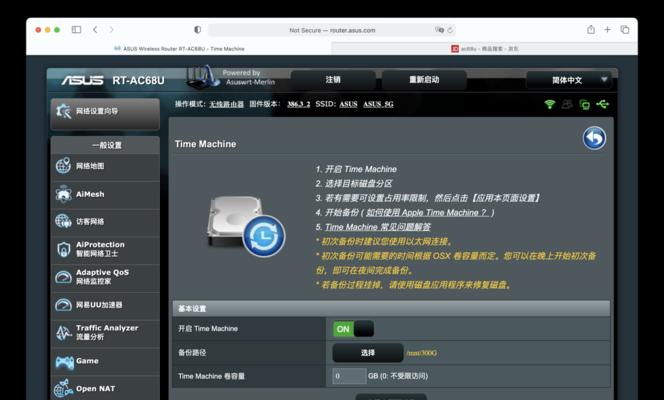This screenshot has width=664, height=400.
Task: Click 选择 to choose backup path
Action: [x=368, y=353]
